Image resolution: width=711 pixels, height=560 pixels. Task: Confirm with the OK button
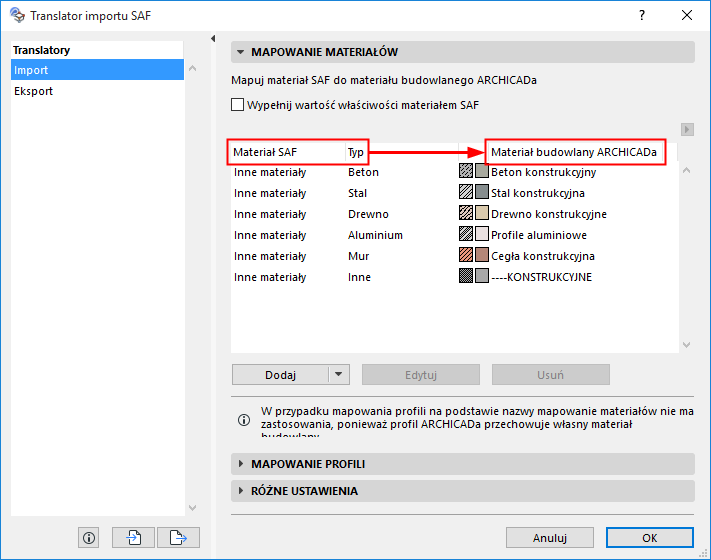point(650,538)
